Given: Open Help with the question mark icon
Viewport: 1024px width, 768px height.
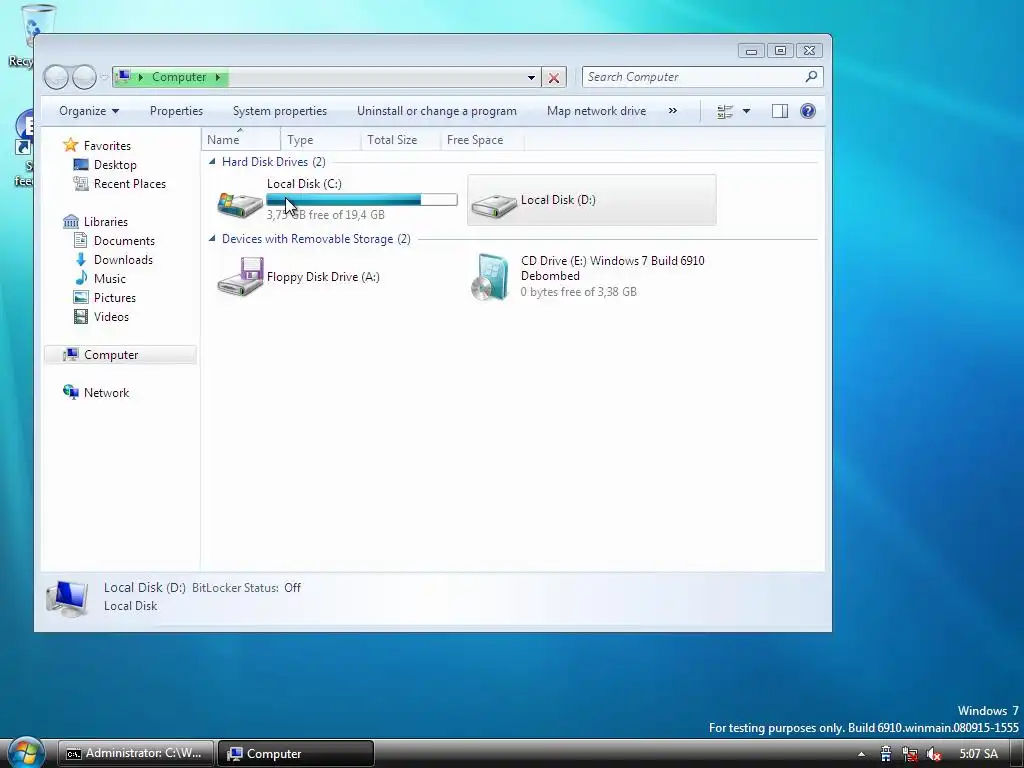Looking at the screenshot, I should pyautogui.click(x=808, y=111).
